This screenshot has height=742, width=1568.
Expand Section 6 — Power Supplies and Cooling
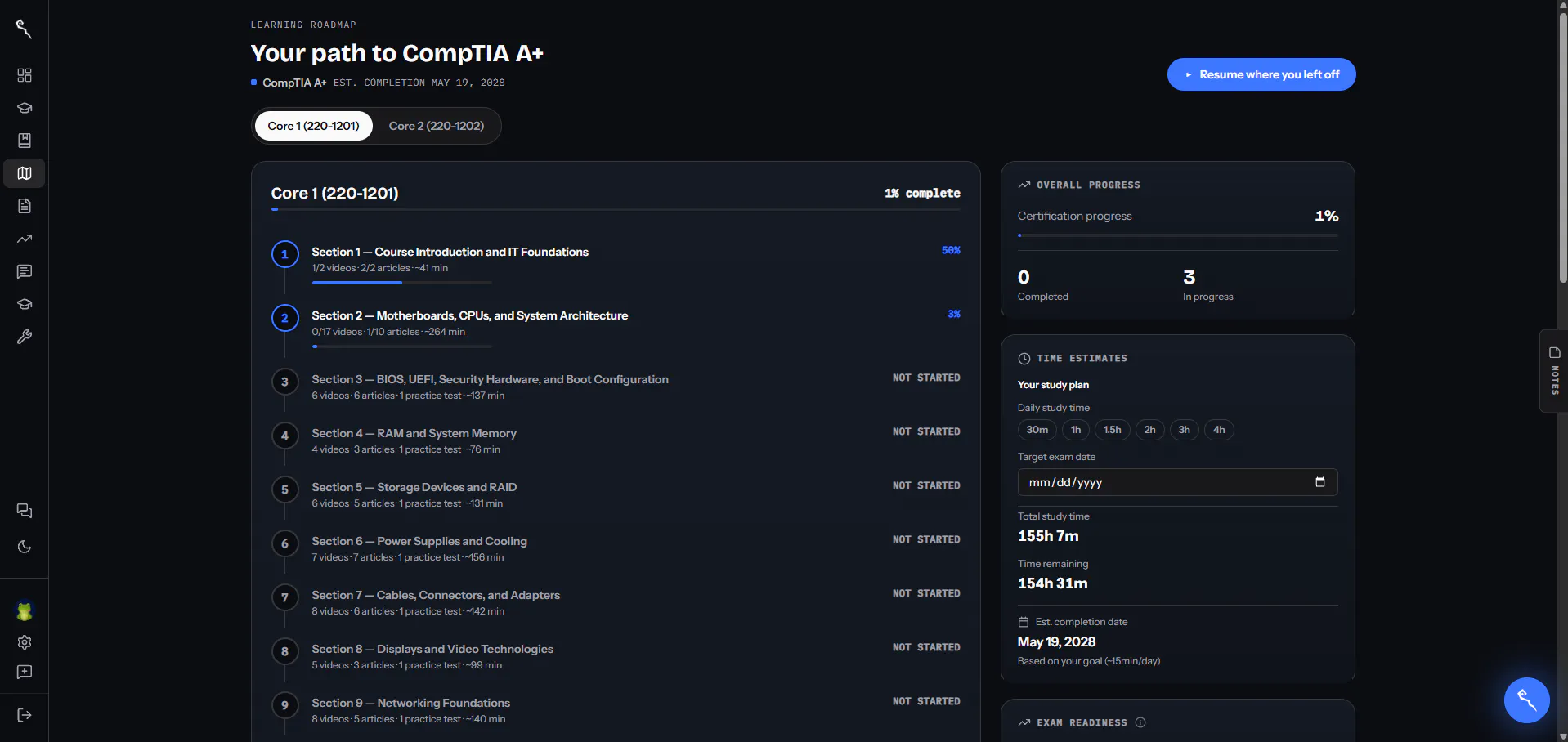(616, 548)
